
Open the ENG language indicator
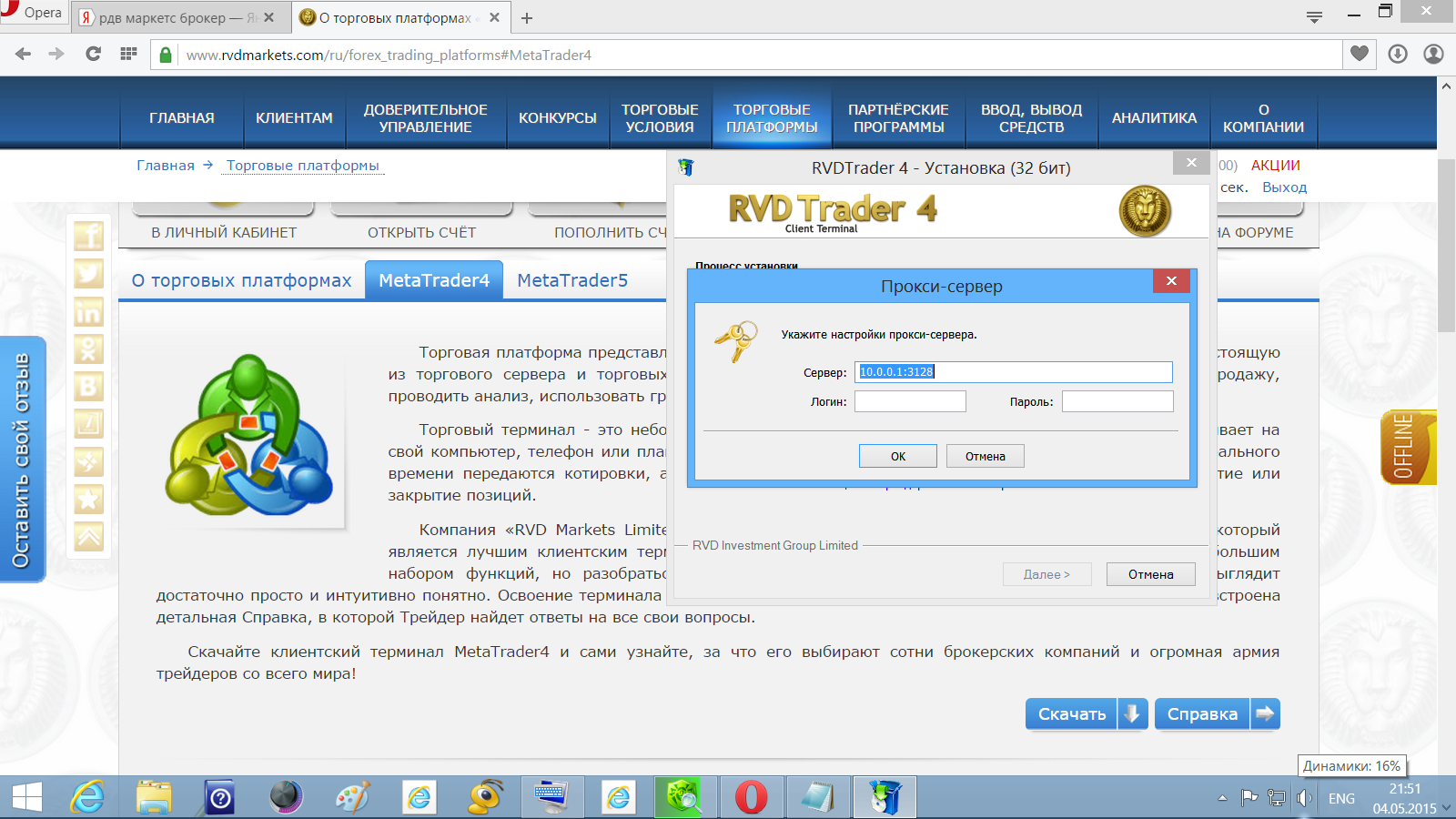click(x=1341, y=799)
